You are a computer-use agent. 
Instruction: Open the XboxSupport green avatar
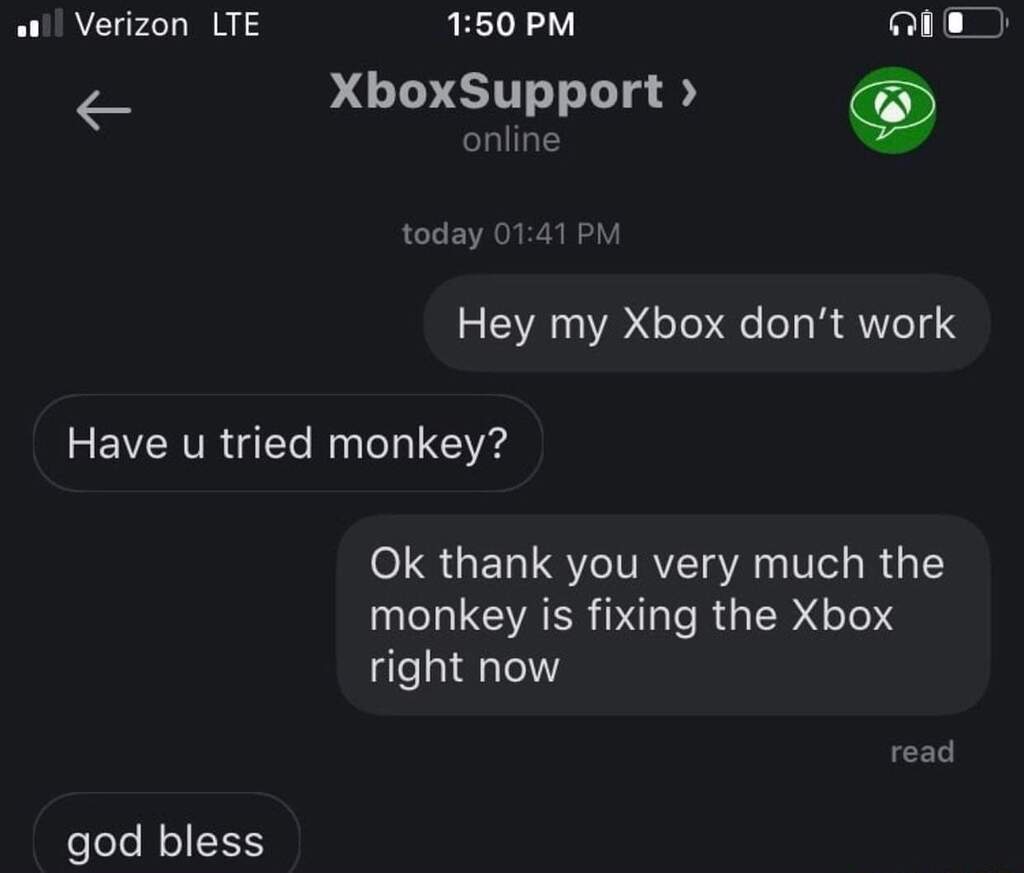coord(892,110)
